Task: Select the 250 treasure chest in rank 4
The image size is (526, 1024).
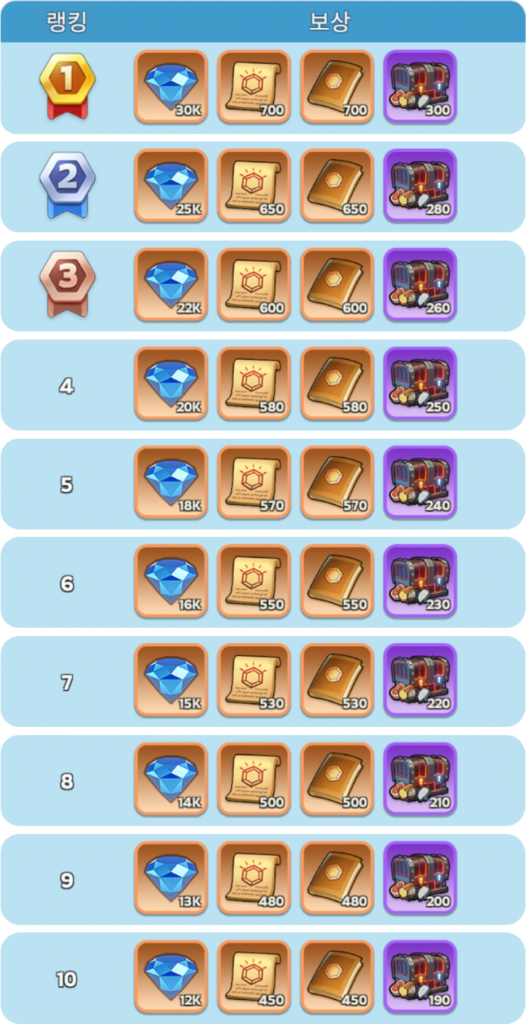Action: click(x=420, y=383)
